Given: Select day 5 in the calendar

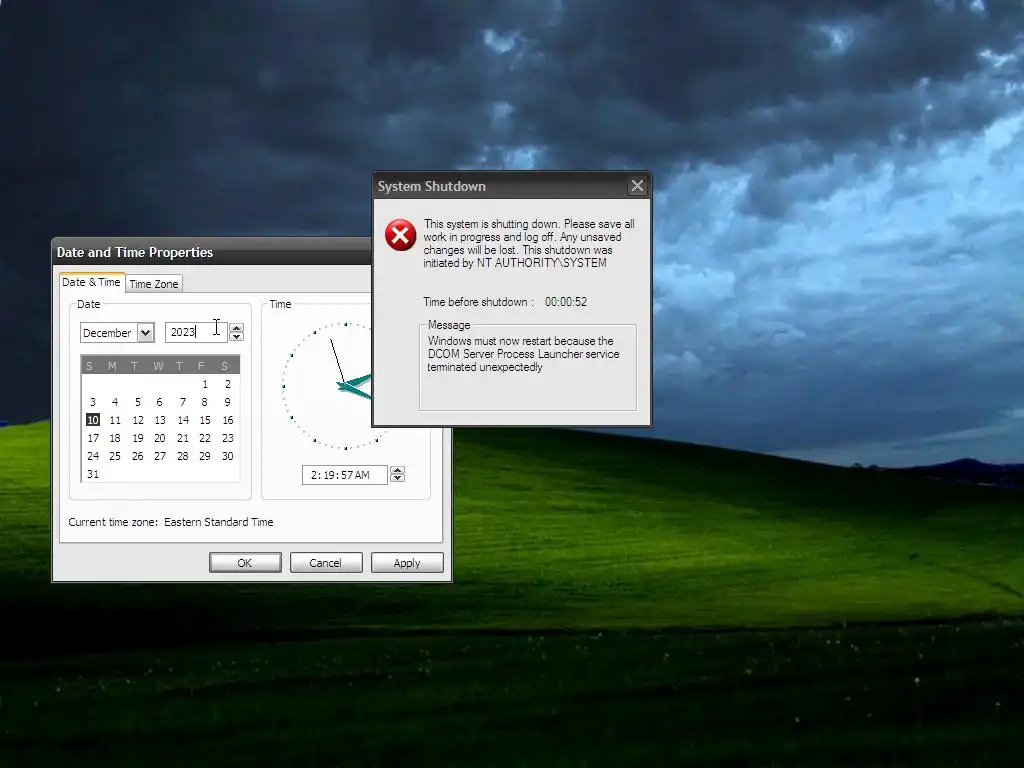Looking at the screenshot, I should click(x=138, y=402).
